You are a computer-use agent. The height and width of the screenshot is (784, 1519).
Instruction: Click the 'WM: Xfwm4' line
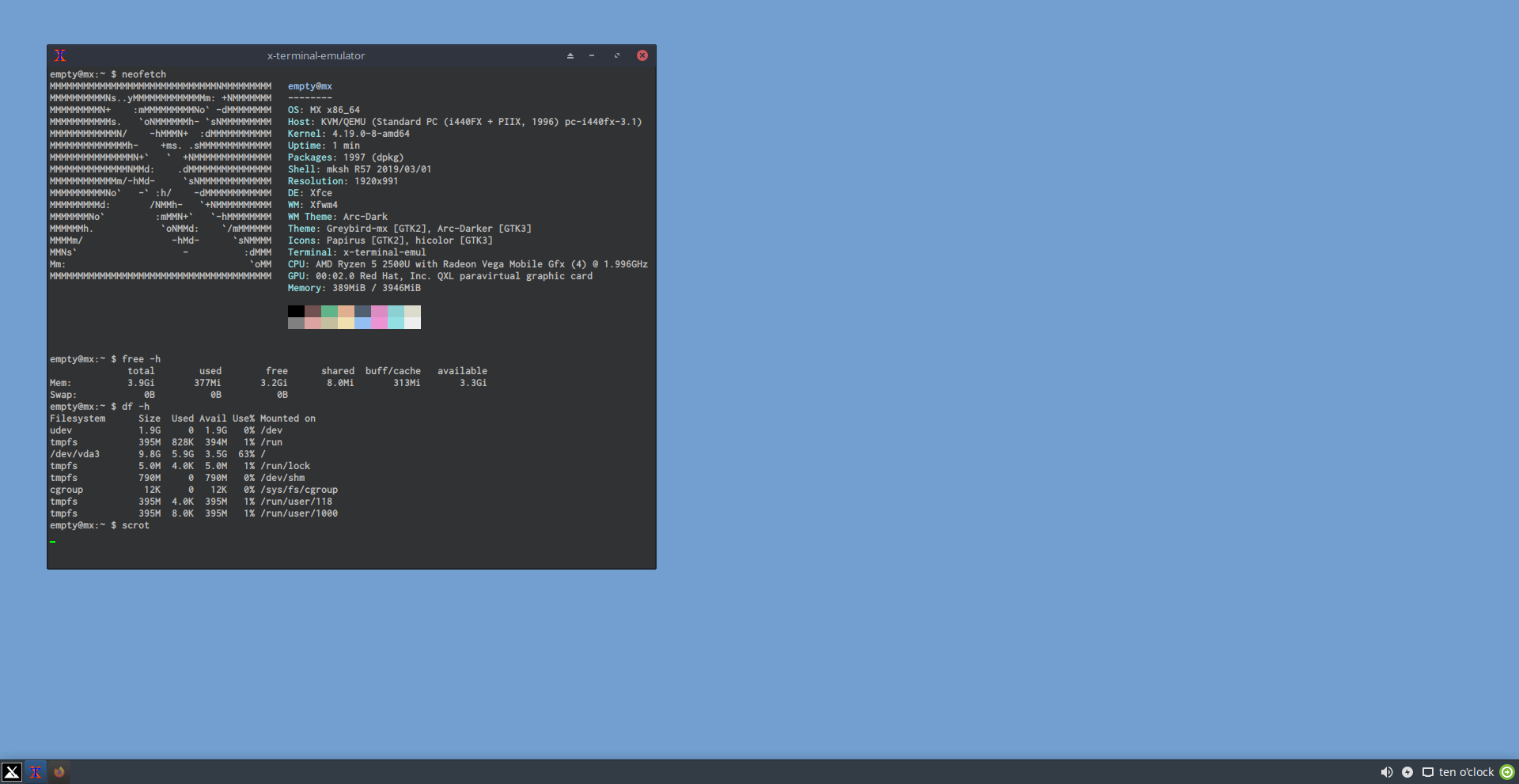(313, 205)
